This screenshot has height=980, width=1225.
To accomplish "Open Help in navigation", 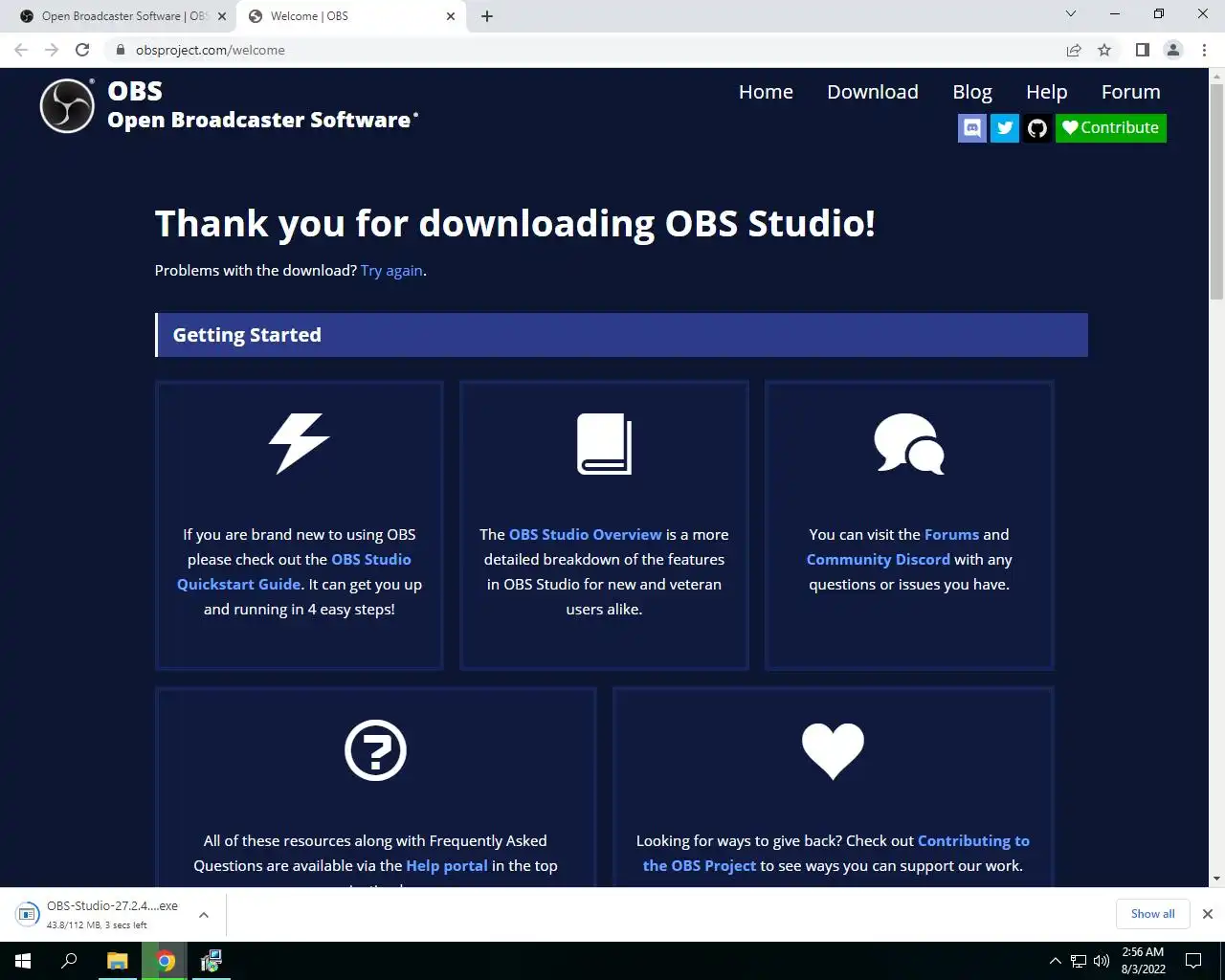I will pos(1047,92).
